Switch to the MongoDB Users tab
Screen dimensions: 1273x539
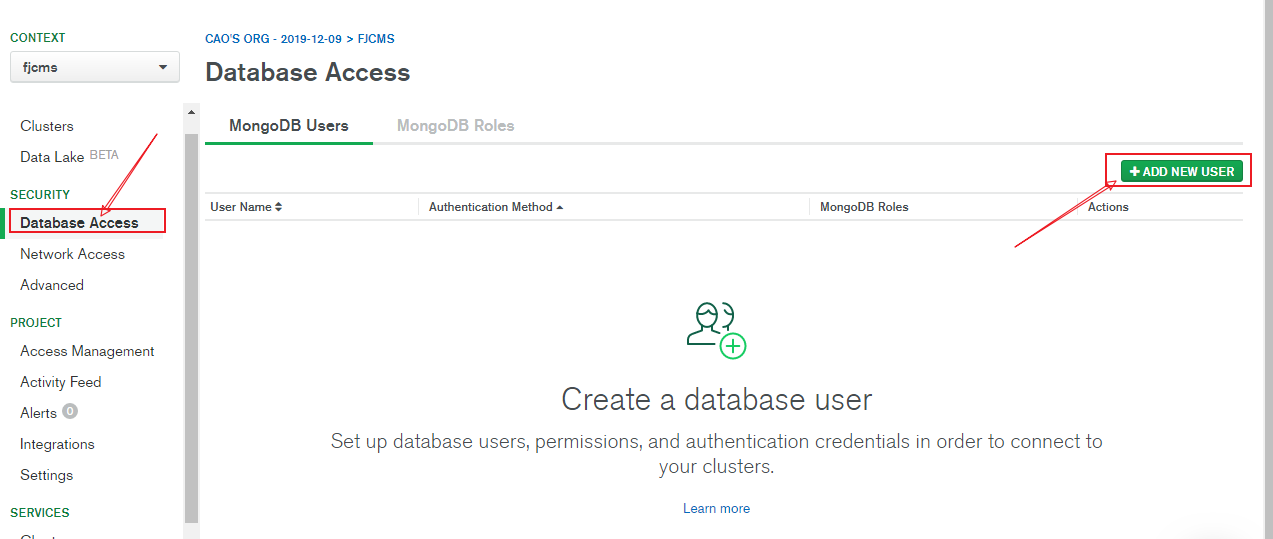(289, 126)
